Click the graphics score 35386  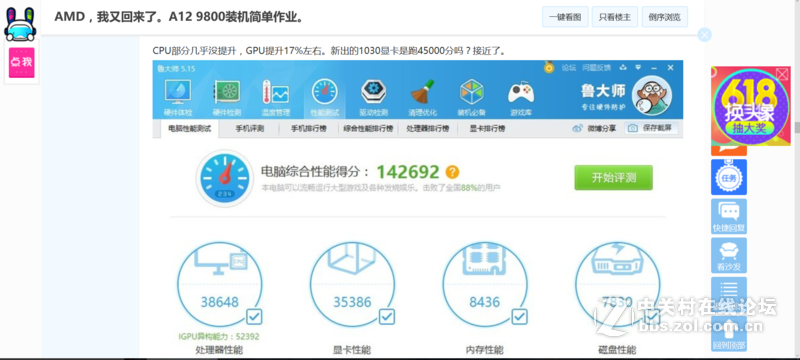coord(352,302)
